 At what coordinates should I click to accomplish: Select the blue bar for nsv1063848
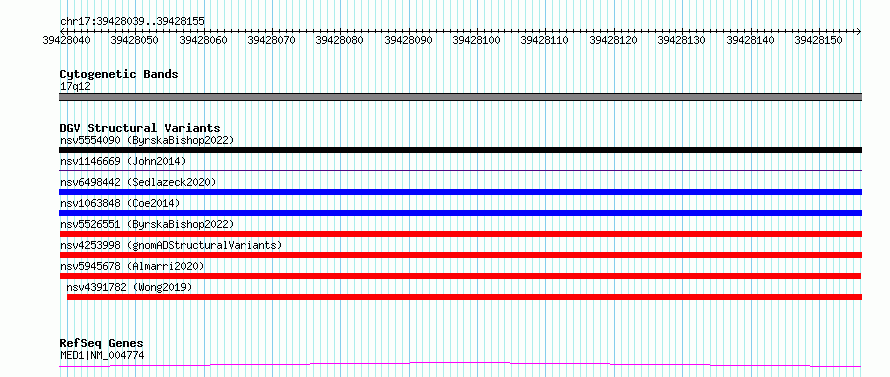(460, 213)
